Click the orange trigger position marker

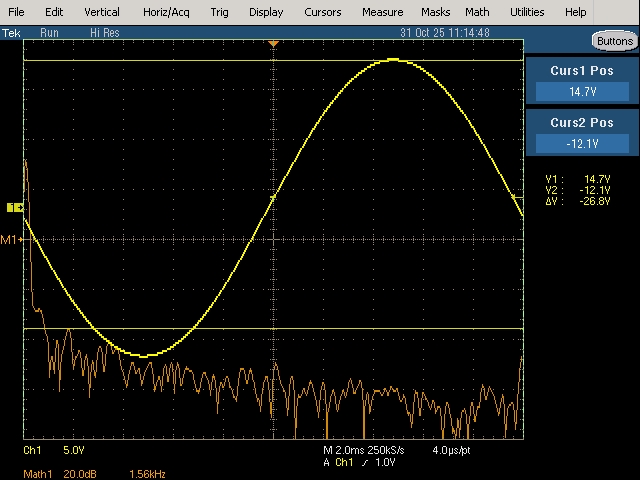coord(273,43)
